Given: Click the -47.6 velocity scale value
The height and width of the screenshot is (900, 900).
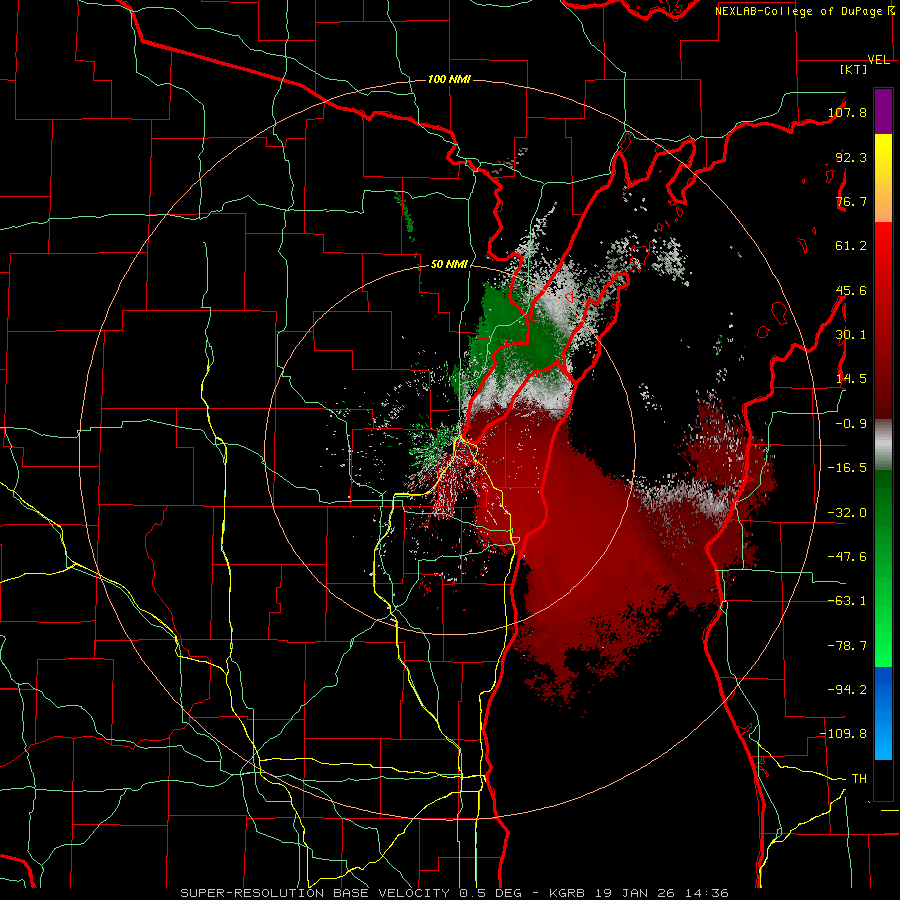Looking at the screenshot, I should 847,557.
